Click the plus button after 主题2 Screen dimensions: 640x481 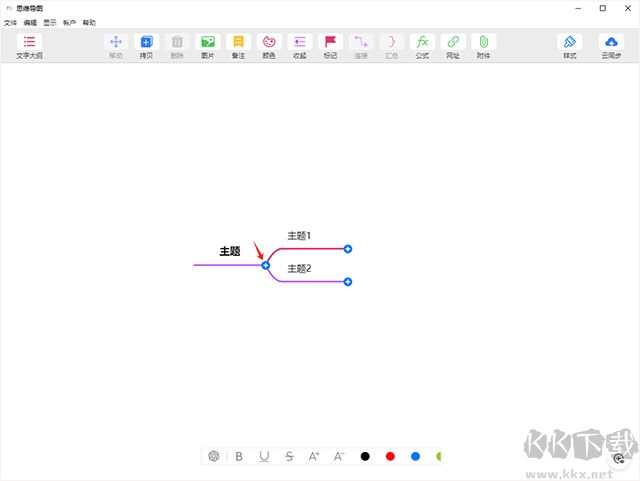348,282
